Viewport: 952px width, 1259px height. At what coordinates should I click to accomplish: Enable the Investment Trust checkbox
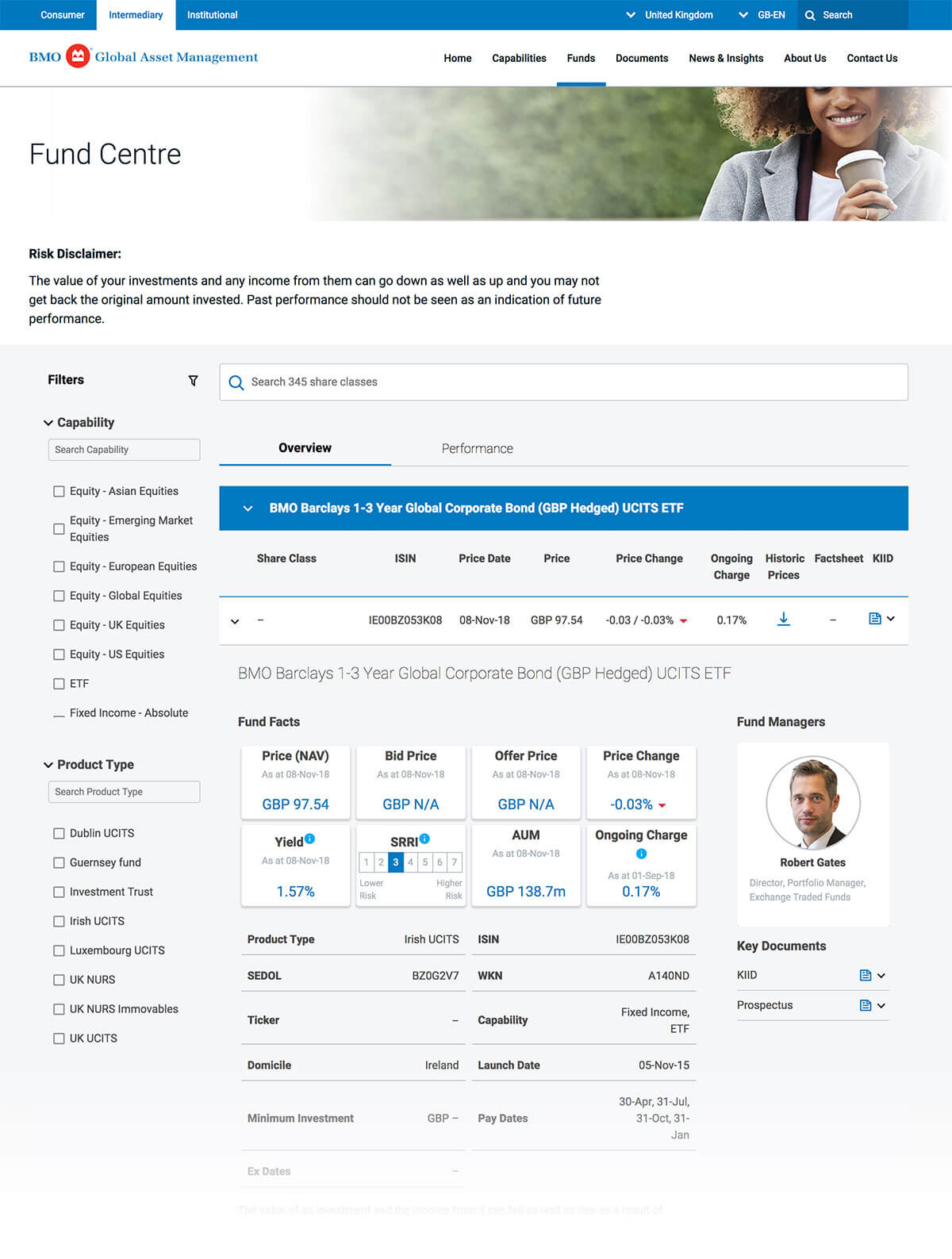[x=59, y=892]
